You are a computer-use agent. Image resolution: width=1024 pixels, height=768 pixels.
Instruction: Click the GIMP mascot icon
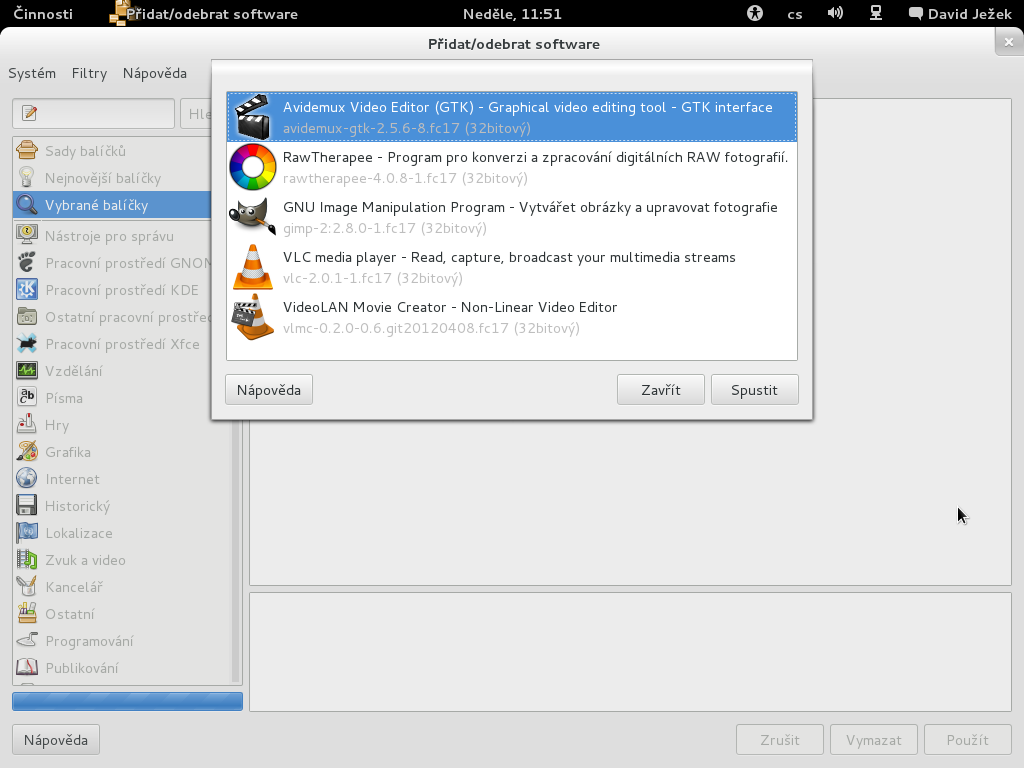tap(253, 216)
